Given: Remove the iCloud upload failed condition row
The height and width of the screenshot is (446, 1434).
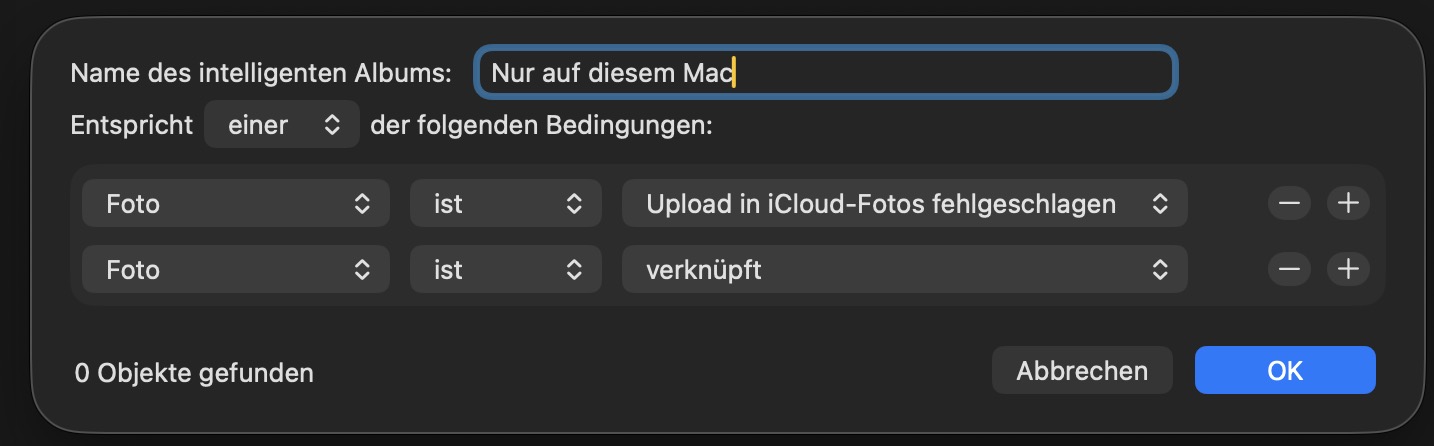Looking at the screenshot, I should tap(1289, 204).
